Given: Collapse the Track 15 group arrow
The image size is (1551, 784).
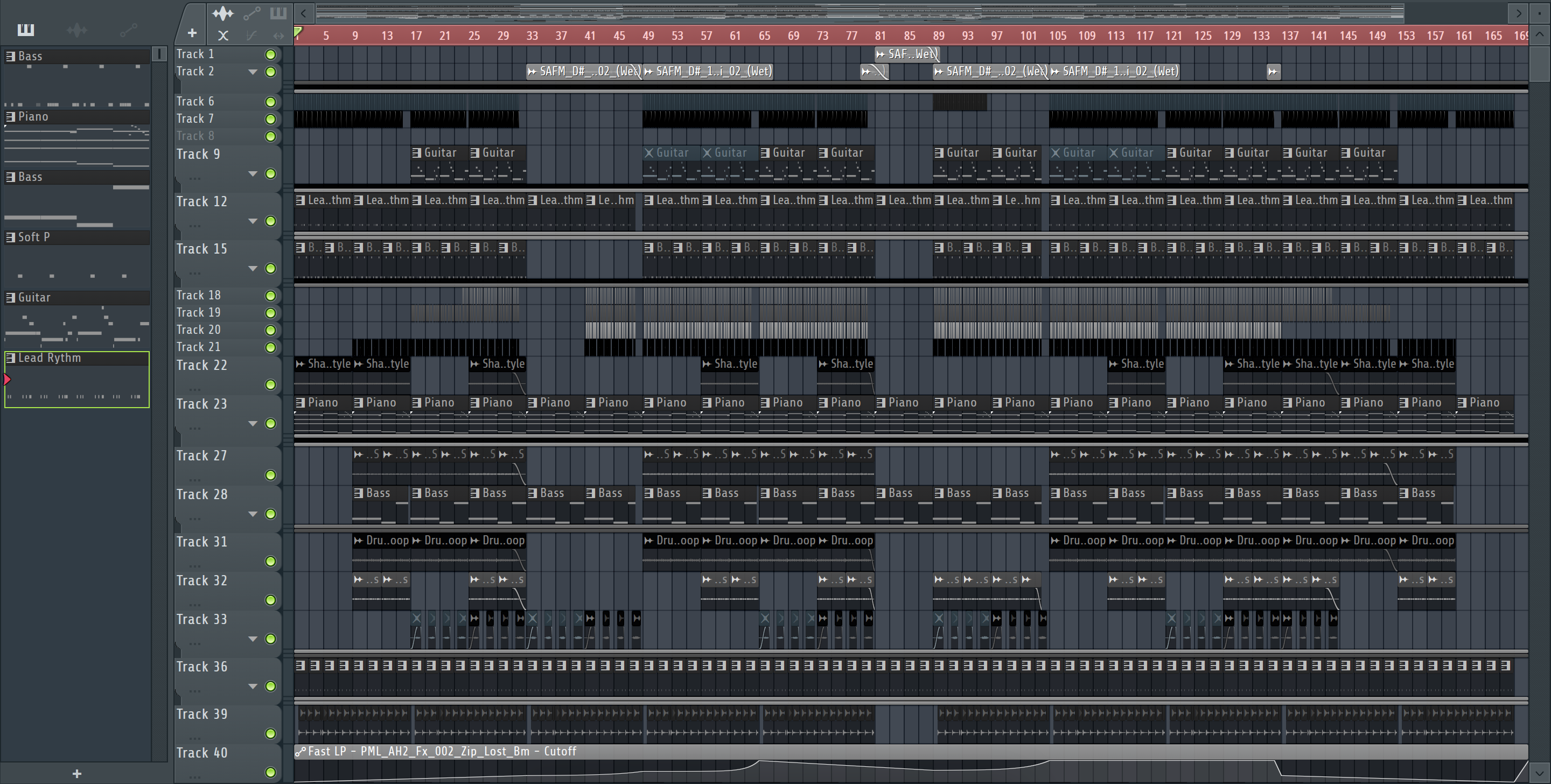Looking at the screenshot, I should [253, 269].
